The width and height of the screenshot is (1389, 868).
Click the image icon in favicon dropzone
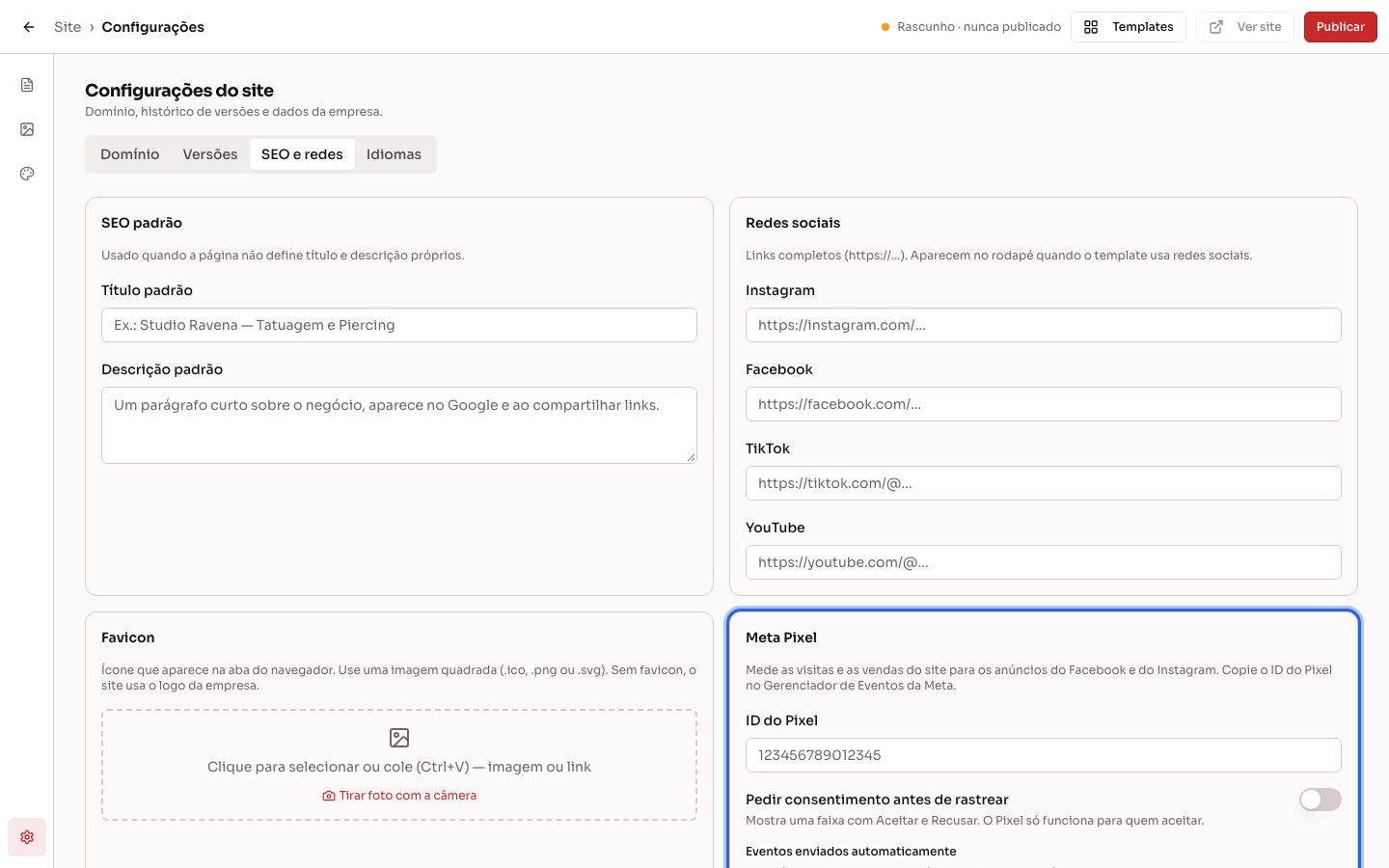point(399,738)
